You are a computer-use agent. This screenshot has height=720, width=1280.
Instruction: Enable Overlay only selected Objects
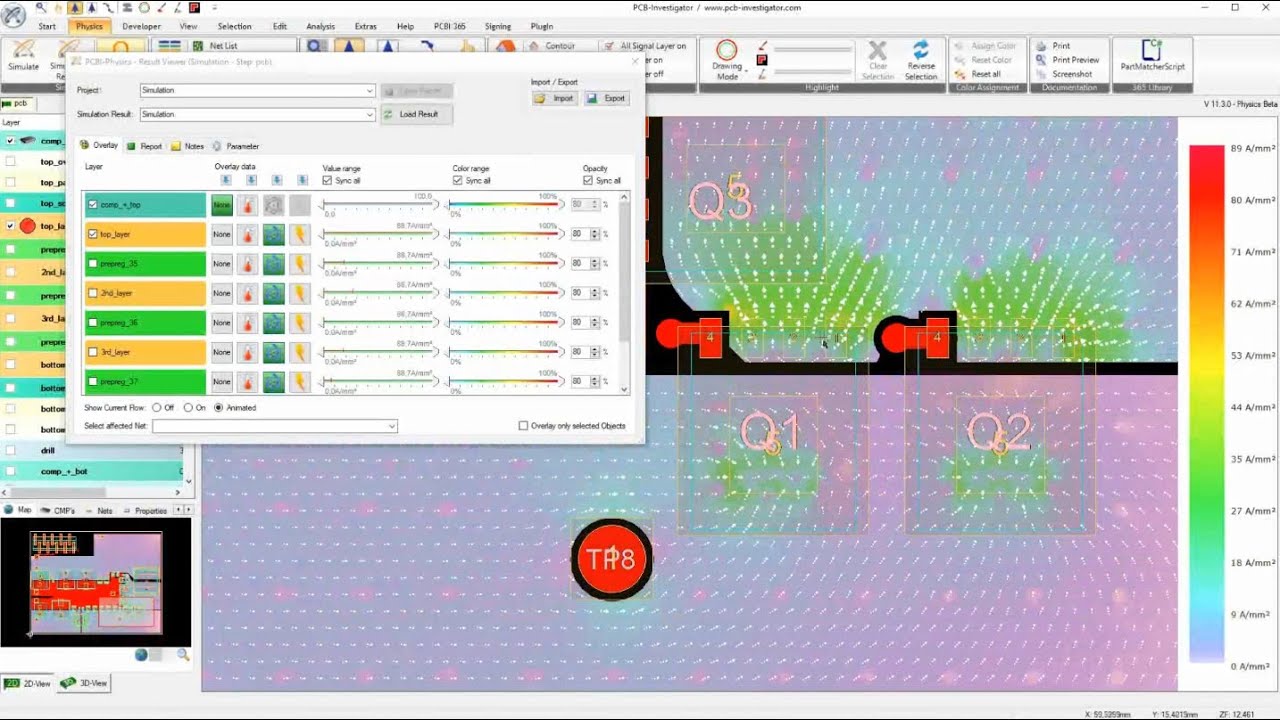[x=523, y=426]
